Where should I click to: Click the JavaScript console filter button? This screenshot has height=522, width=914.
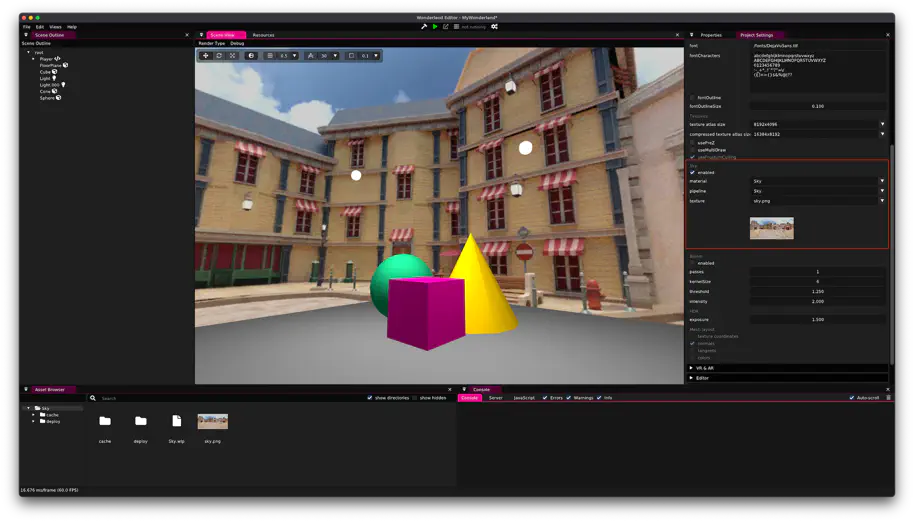point(524,398)
